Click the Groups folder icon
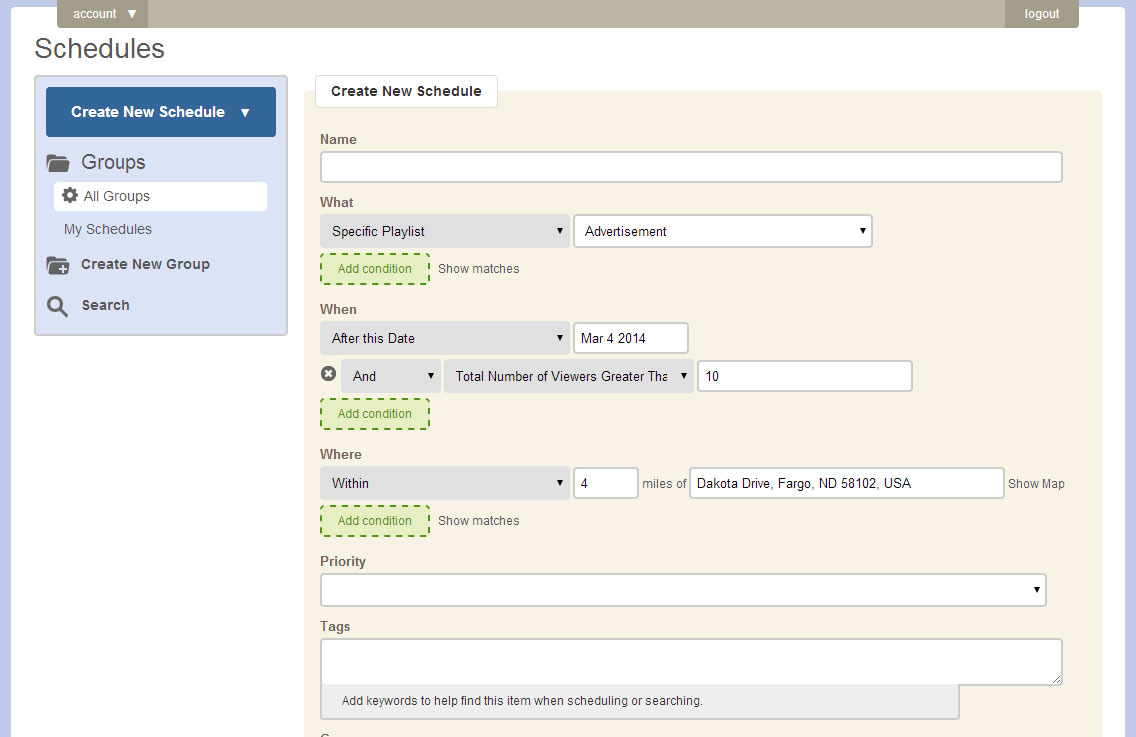 pos(58,163)
